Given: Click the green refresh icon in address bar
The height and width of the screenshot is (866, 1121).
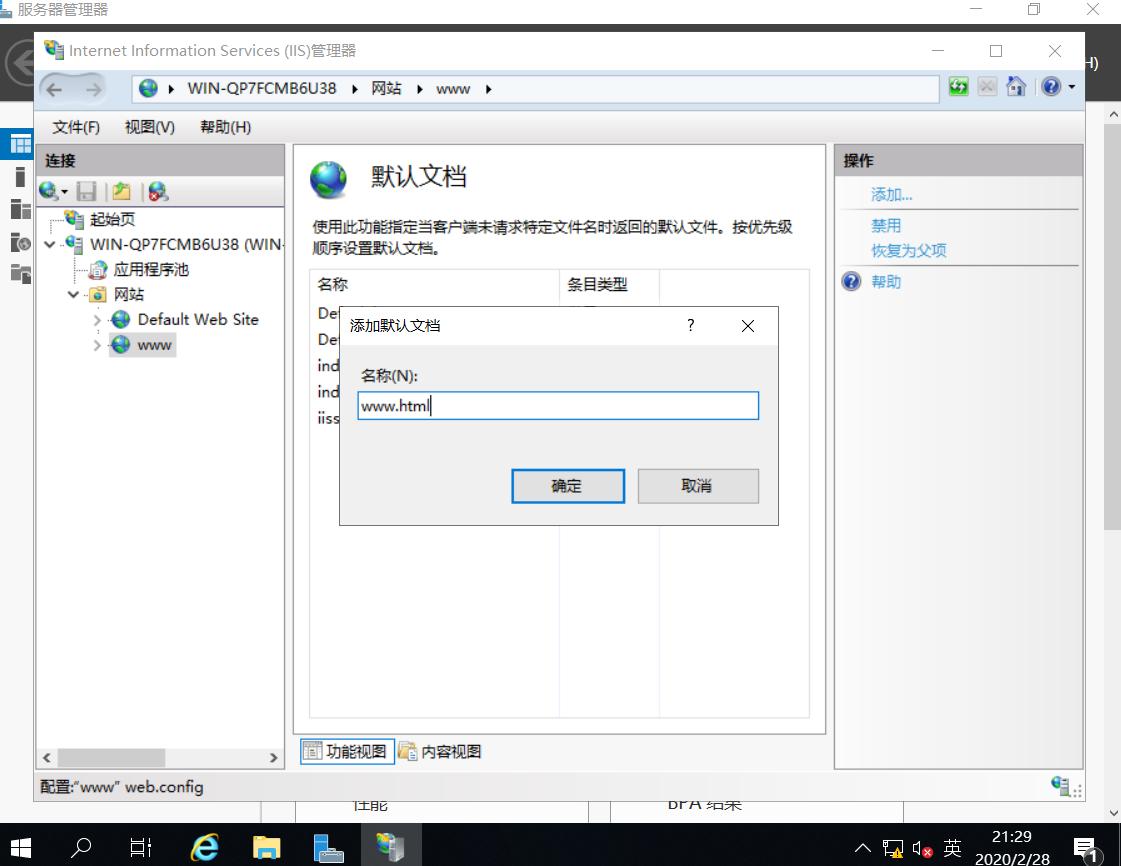Looking at the screenshot, I should [x=958, y=87].
